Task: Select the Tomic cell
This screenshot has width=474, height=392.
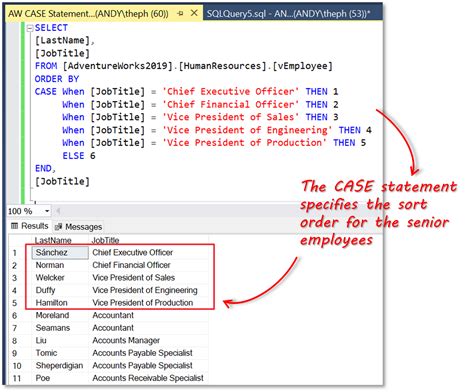Action: (x=60, y=353)
